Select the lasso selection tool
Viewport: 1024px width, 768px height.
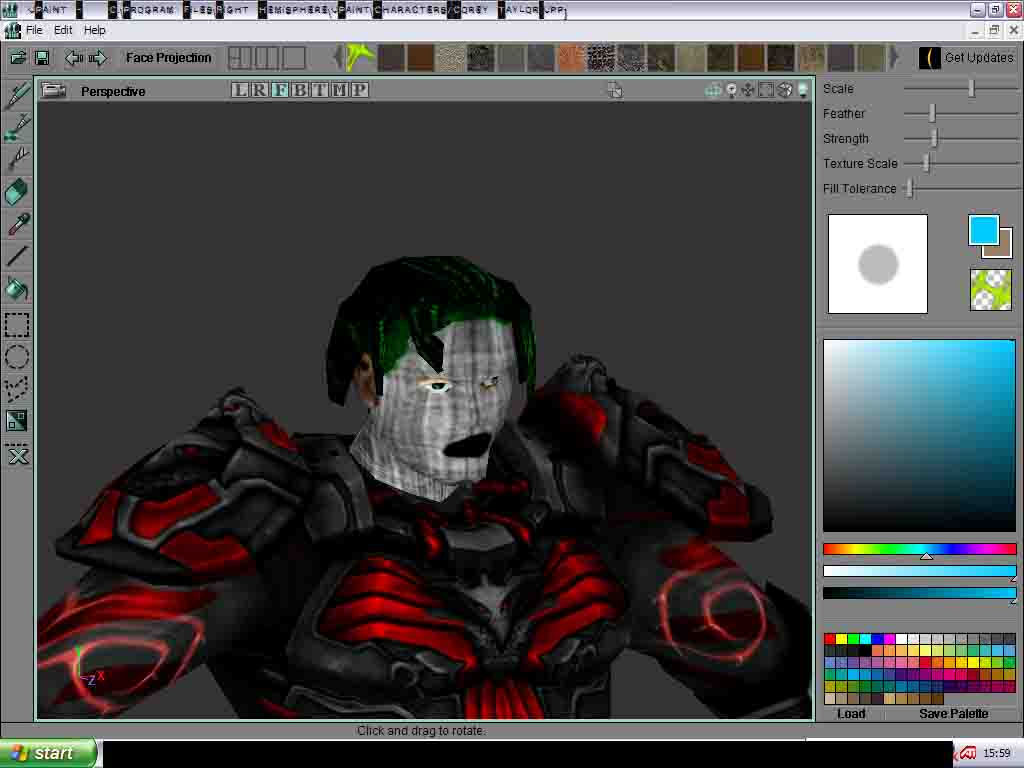[16, 388]
